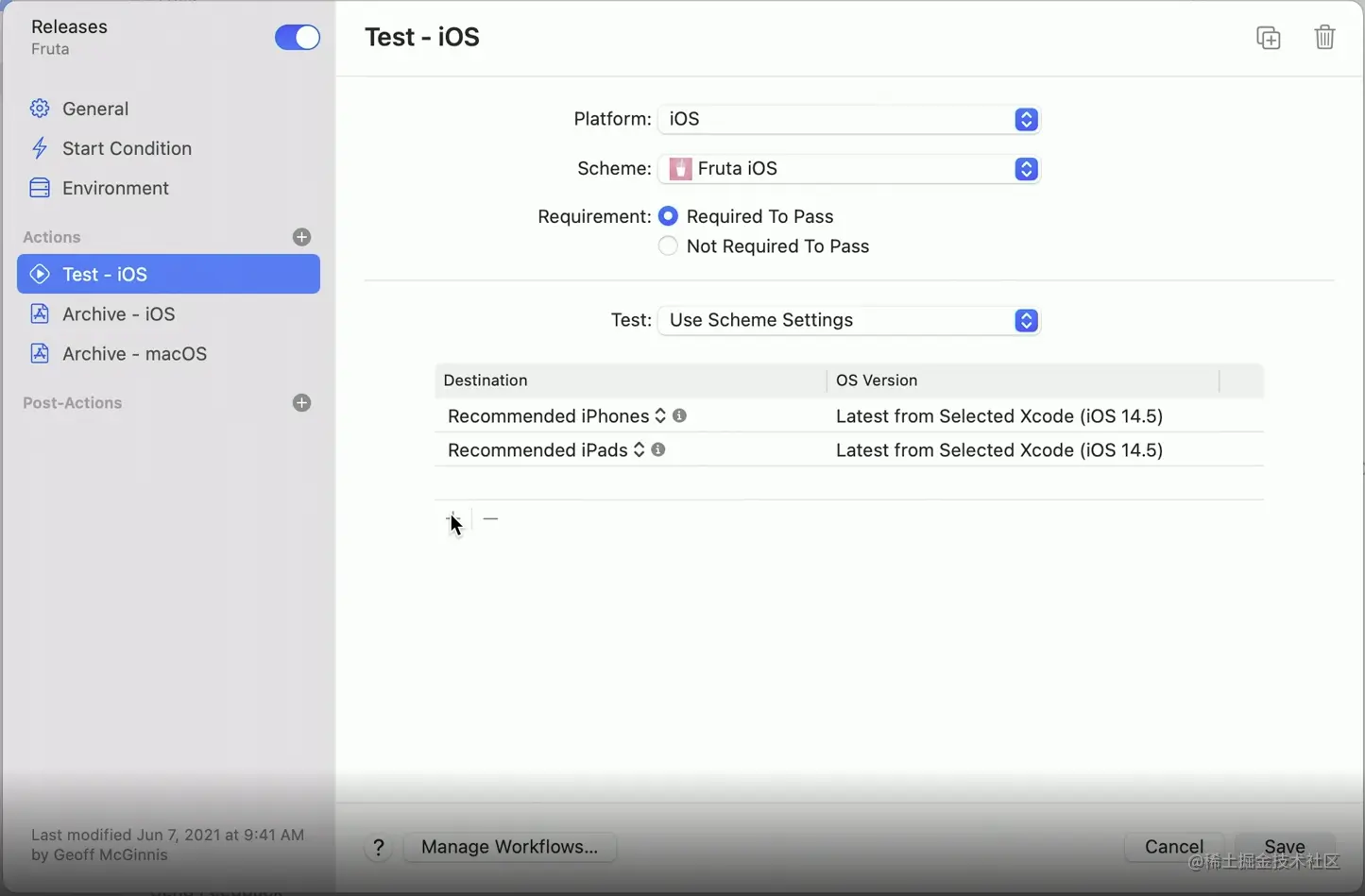
Task: Delete action using the trash icon
Action: 1324,37
